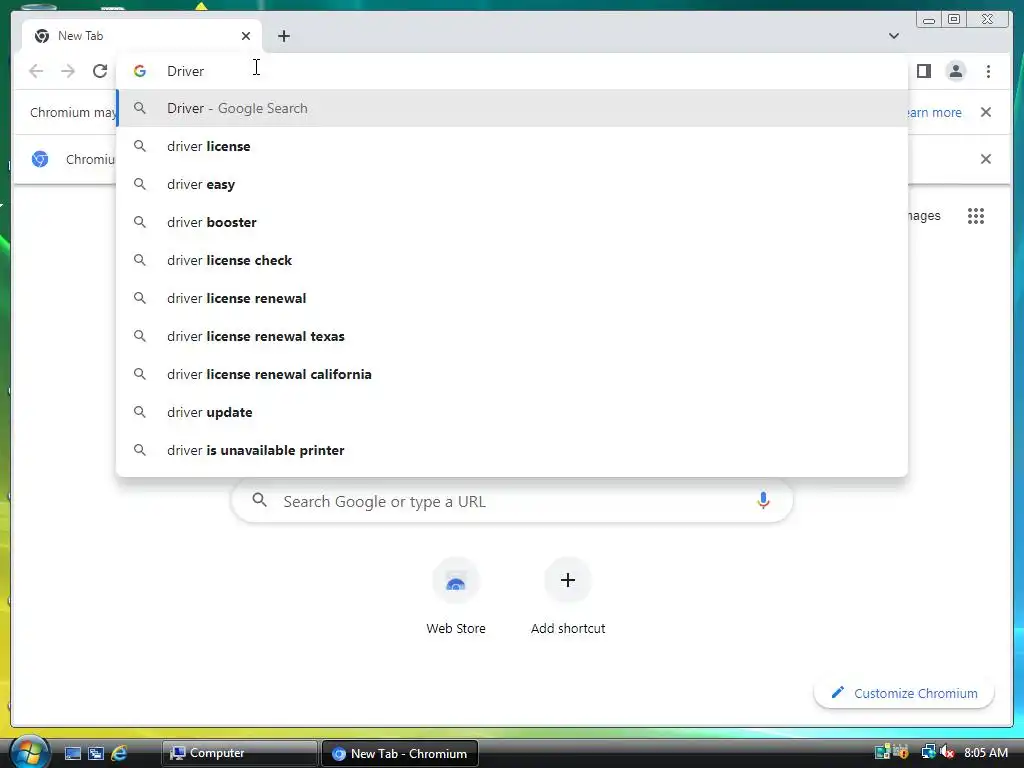The image size is (1024, 768).
Task: Click the Google icon in address bar
Action: pyautogui.click(x=140, y=71)
